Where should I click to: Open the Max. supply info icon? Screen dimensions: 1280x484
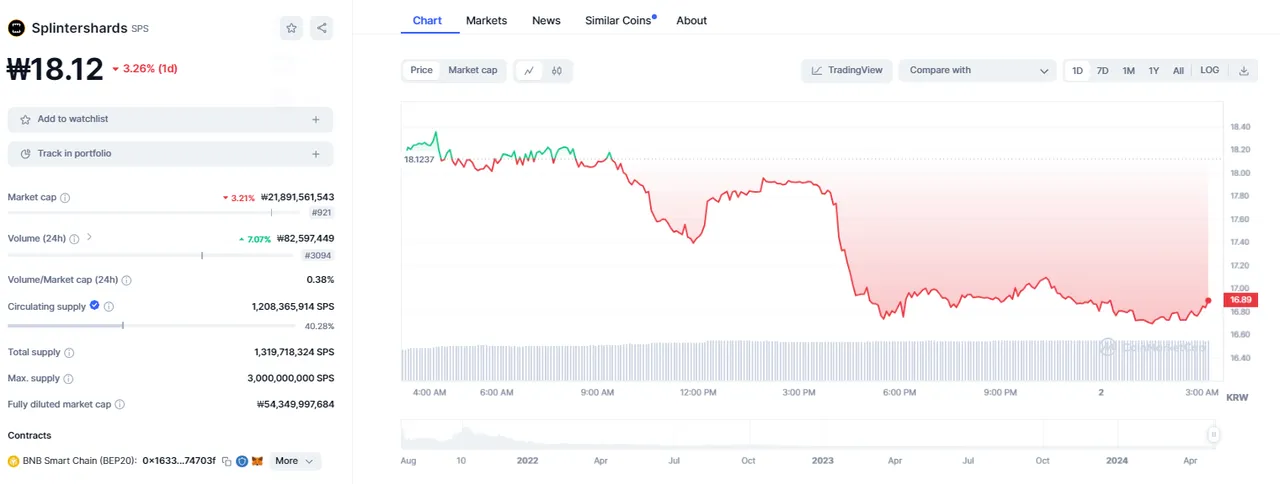click(x=69, y=378)
